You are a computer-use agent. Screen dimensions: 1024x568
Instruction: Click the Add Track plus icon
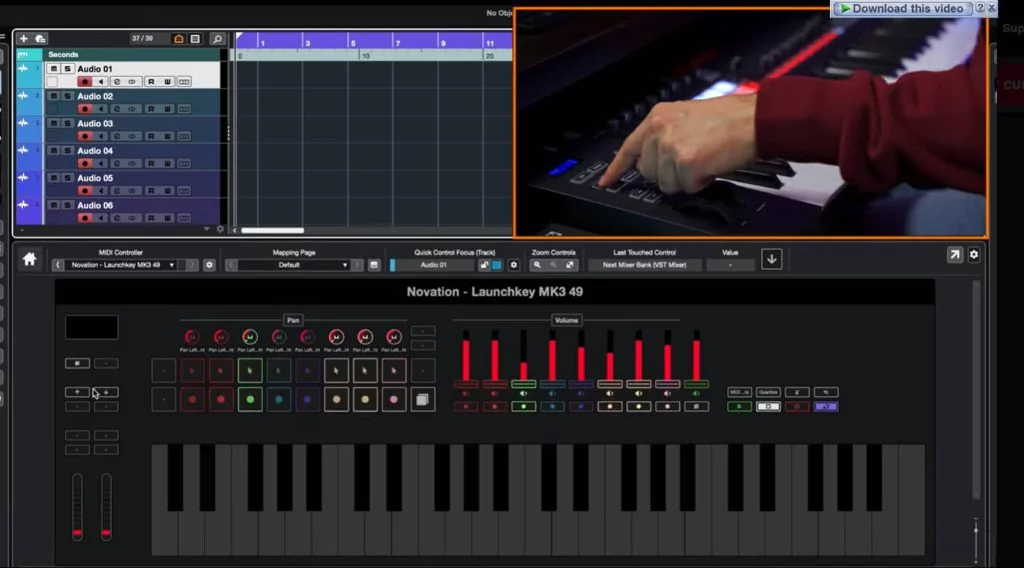[24, 39]
